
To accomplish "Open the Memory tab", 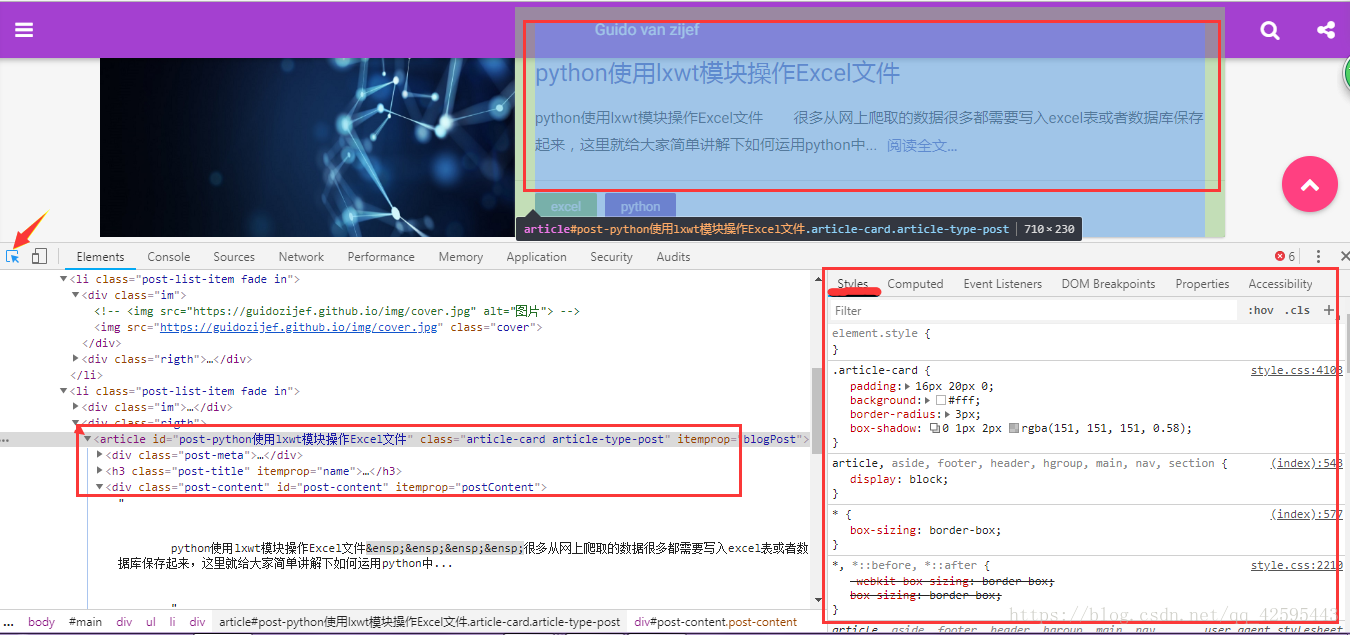I will pyautogui.click(x=460, y=257).
